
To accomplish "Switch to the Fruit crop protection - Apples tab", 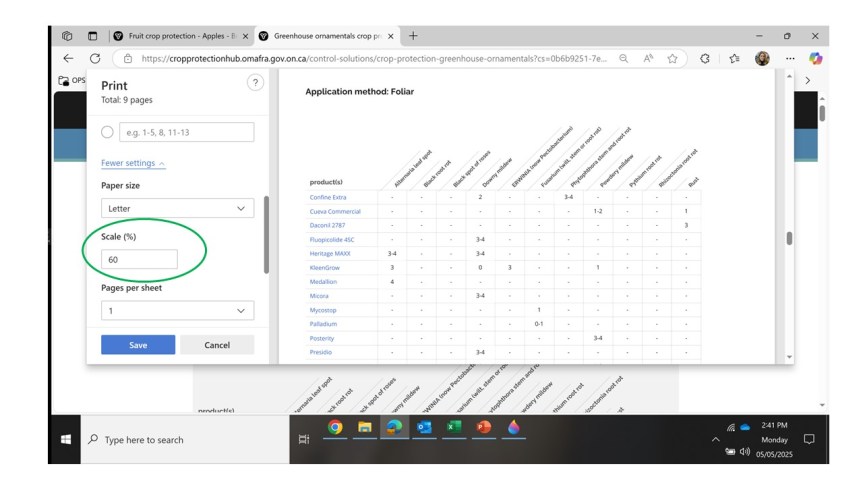I will click(x=182, y=36).
